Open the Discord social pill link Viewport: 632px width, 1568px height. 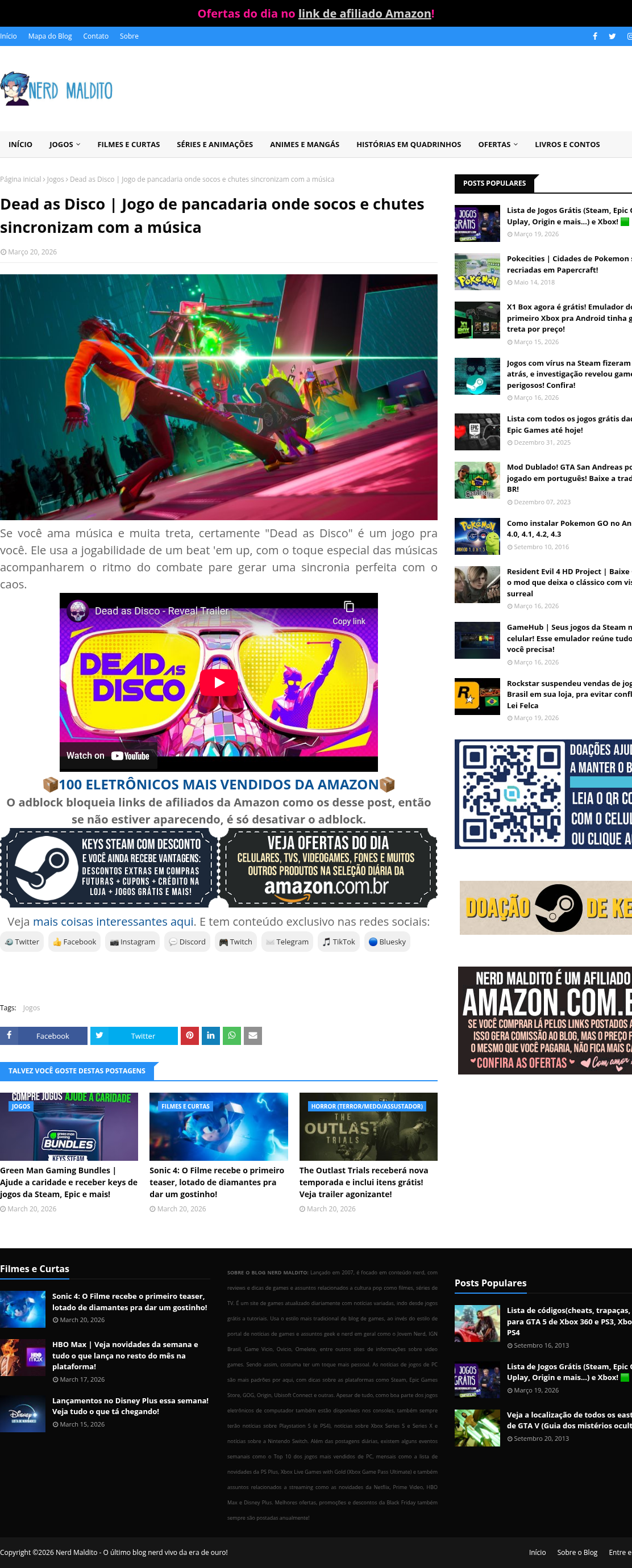[x=187, y=942]
